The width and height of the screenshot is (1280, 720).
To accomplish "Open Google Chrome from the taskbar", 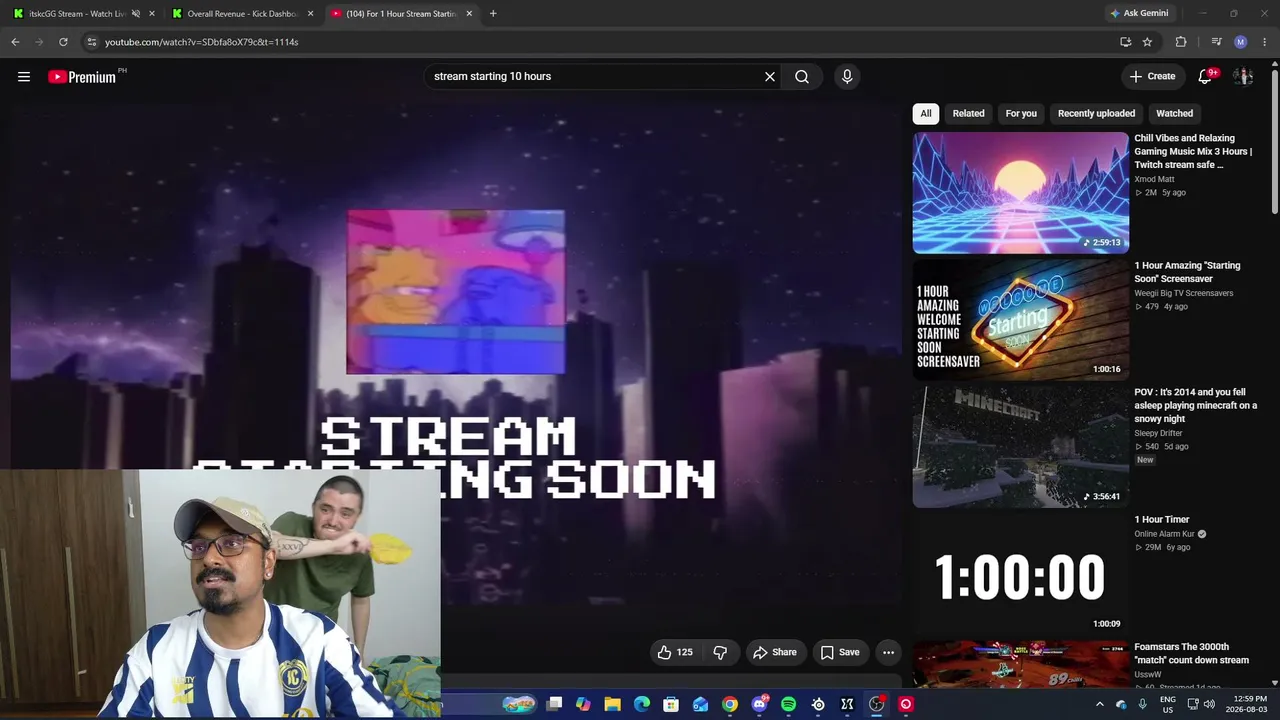I will click(730, 704).
